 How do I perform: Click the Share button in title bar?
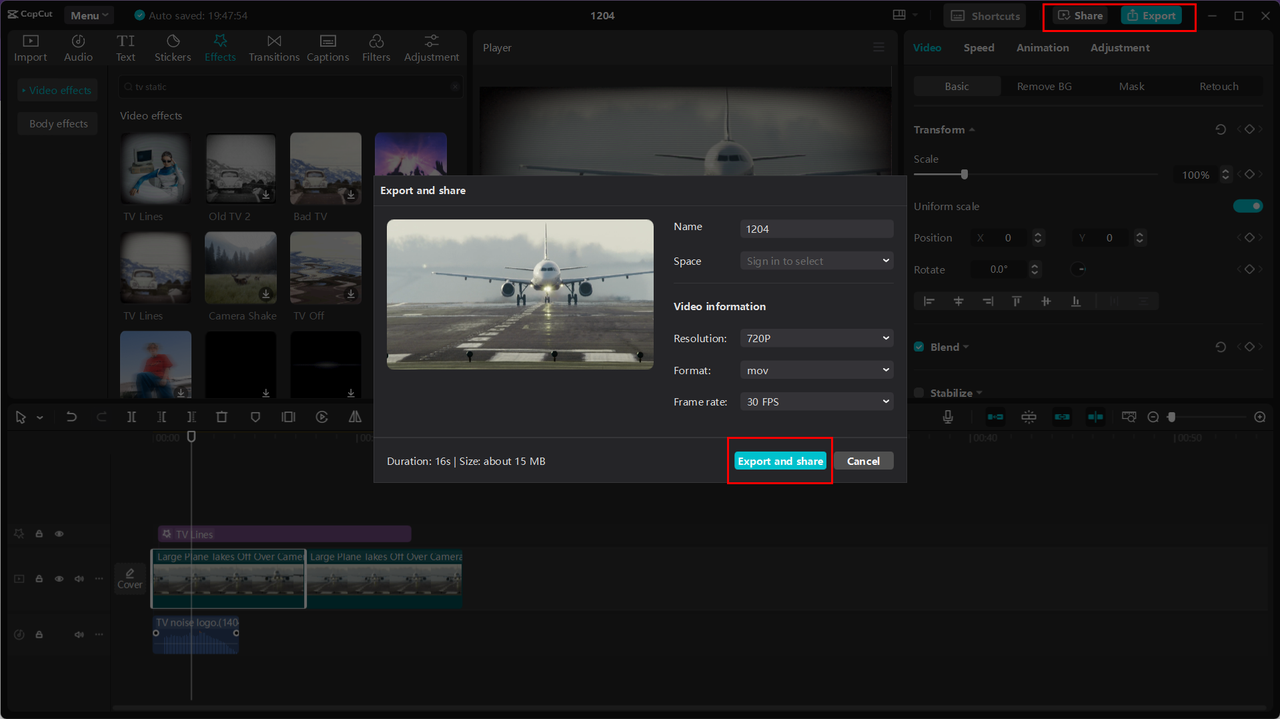click(1080, 15)
